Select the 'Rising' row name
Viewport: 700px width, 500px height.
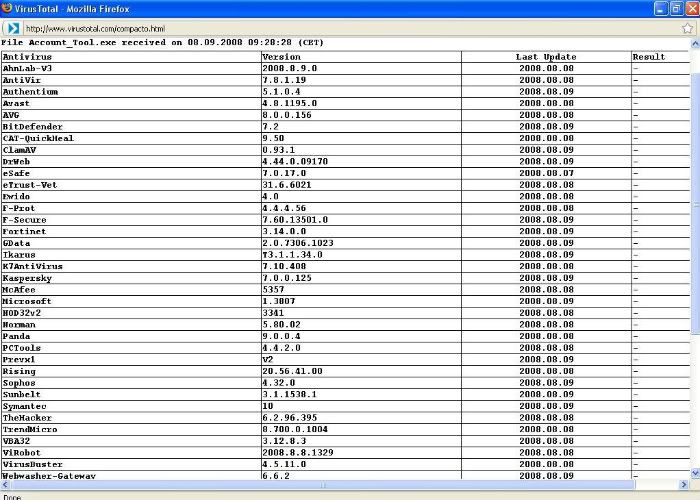[x=19, y=371]
